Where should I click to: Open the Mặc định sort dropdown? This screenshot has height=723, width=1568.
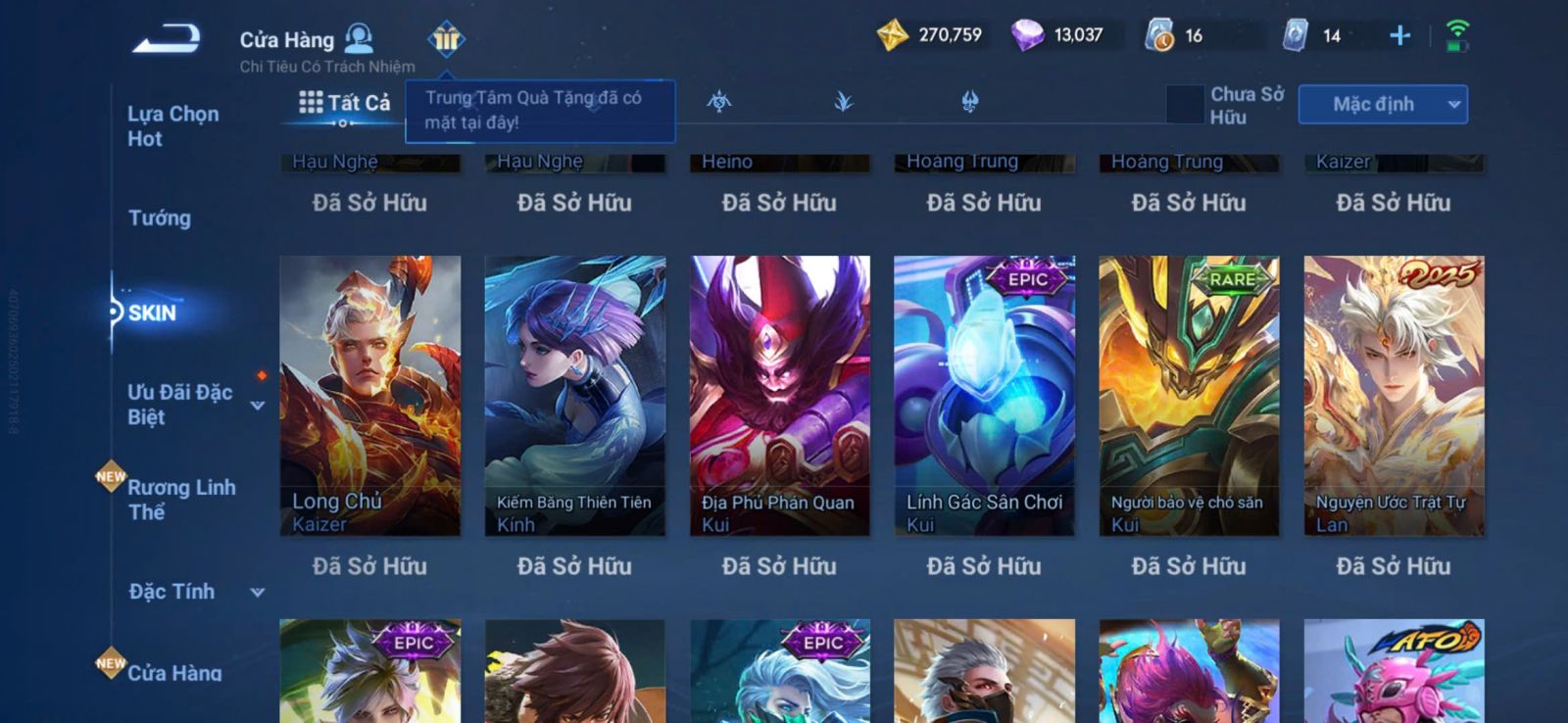[1383, 104]
